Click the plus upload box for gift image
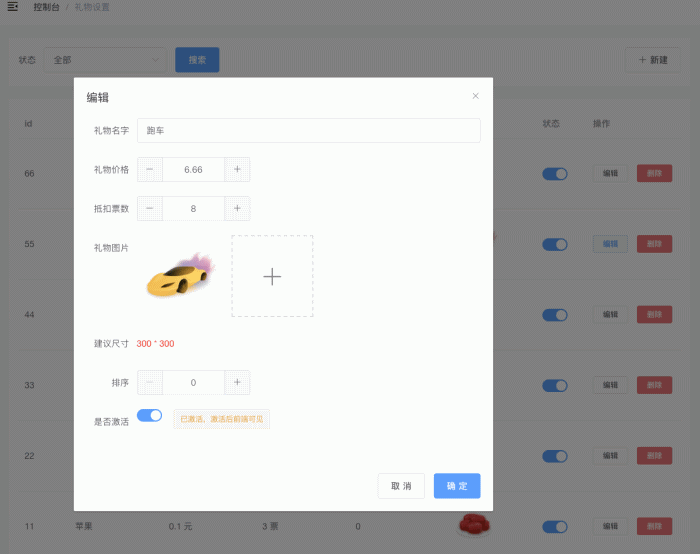Screen dimensions: 700x554 (272, 276)
